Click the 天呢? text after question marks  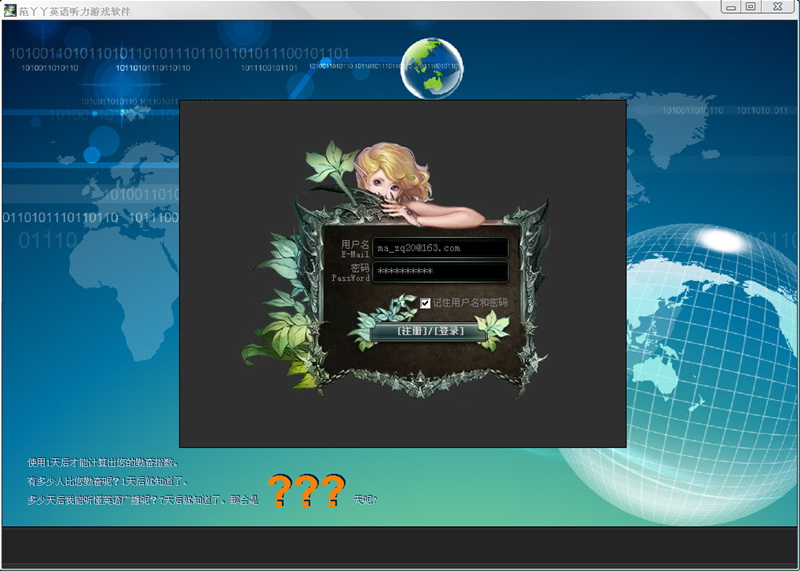pyautogui.click(x=365, y=499)
